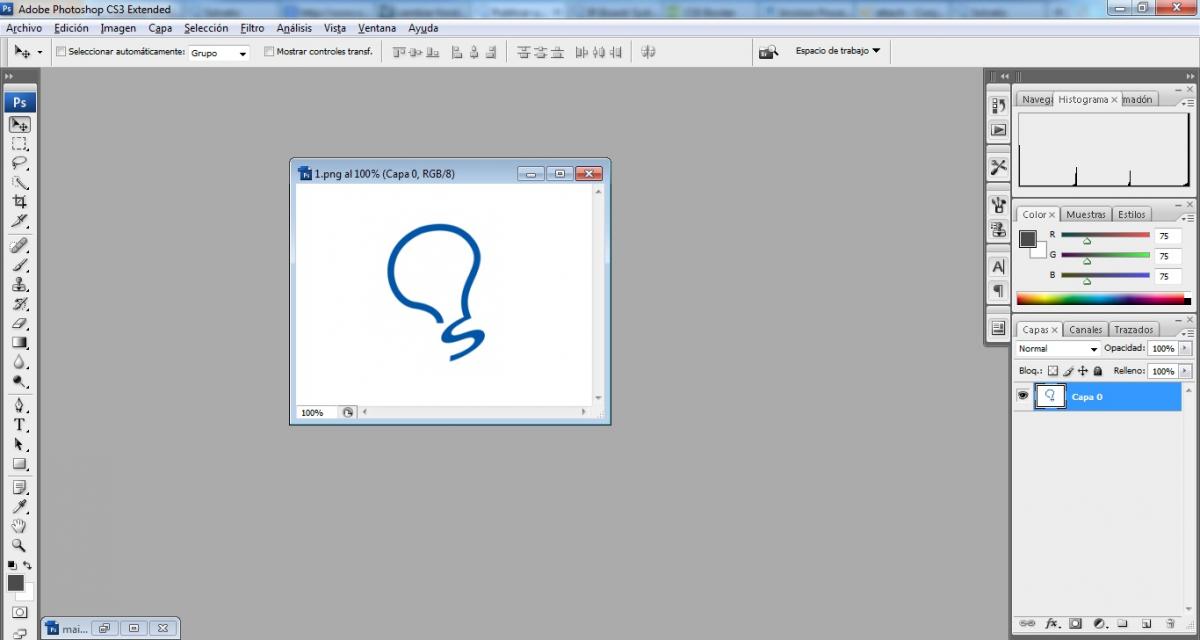Click the new adjustment layer icon
Image resolution: width=1200 pixels, height=640 pixels.
[x=1100, y=623]
